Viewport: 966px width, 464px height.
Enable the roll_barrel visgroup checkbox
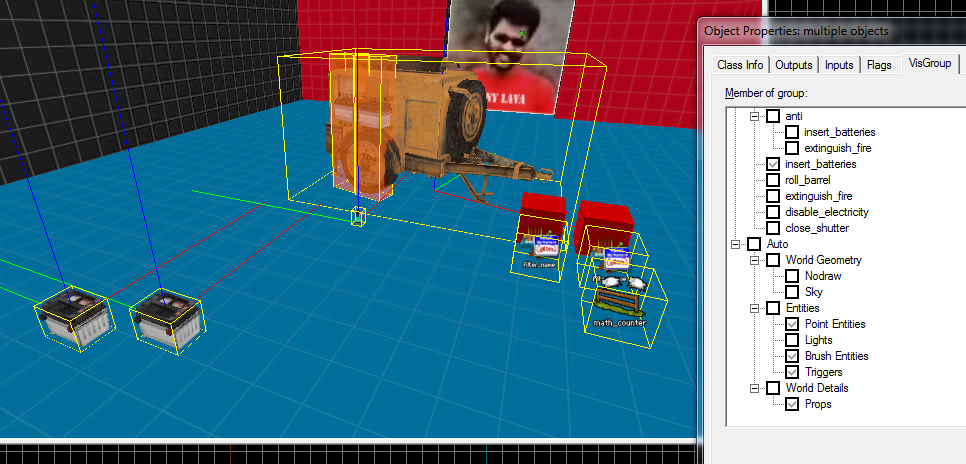(x=772, y=180)
